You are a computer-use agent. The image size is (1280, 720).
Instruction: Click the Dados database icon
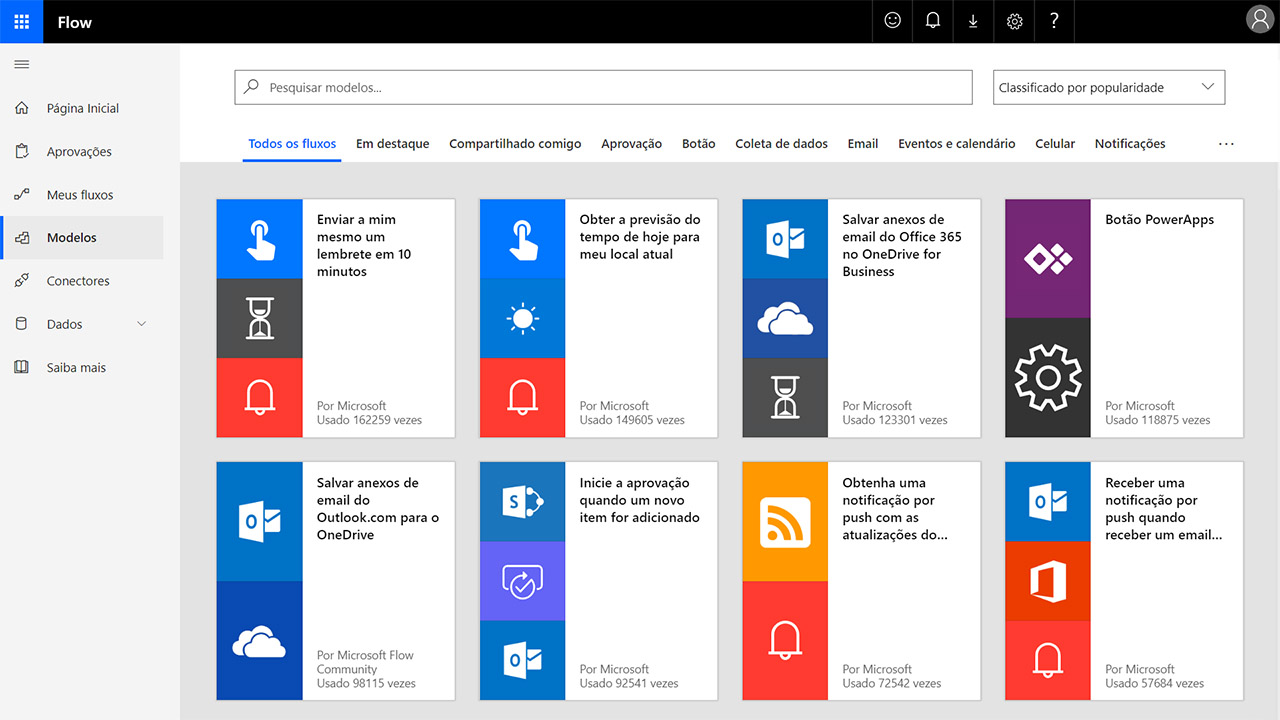click(21, 324)
